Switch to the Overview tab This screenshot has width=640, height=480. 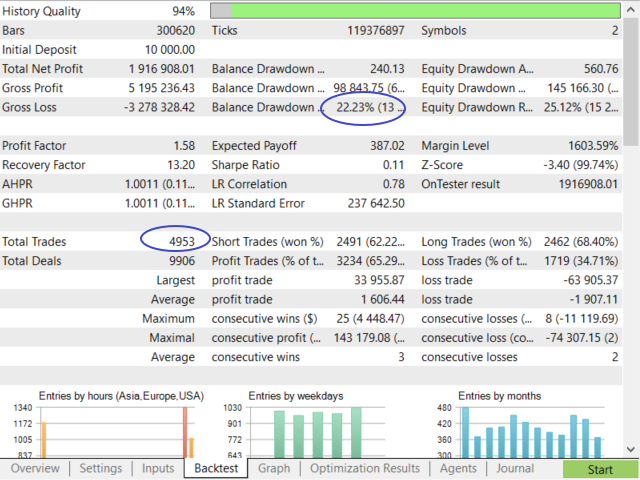click(x=35, y=468)
